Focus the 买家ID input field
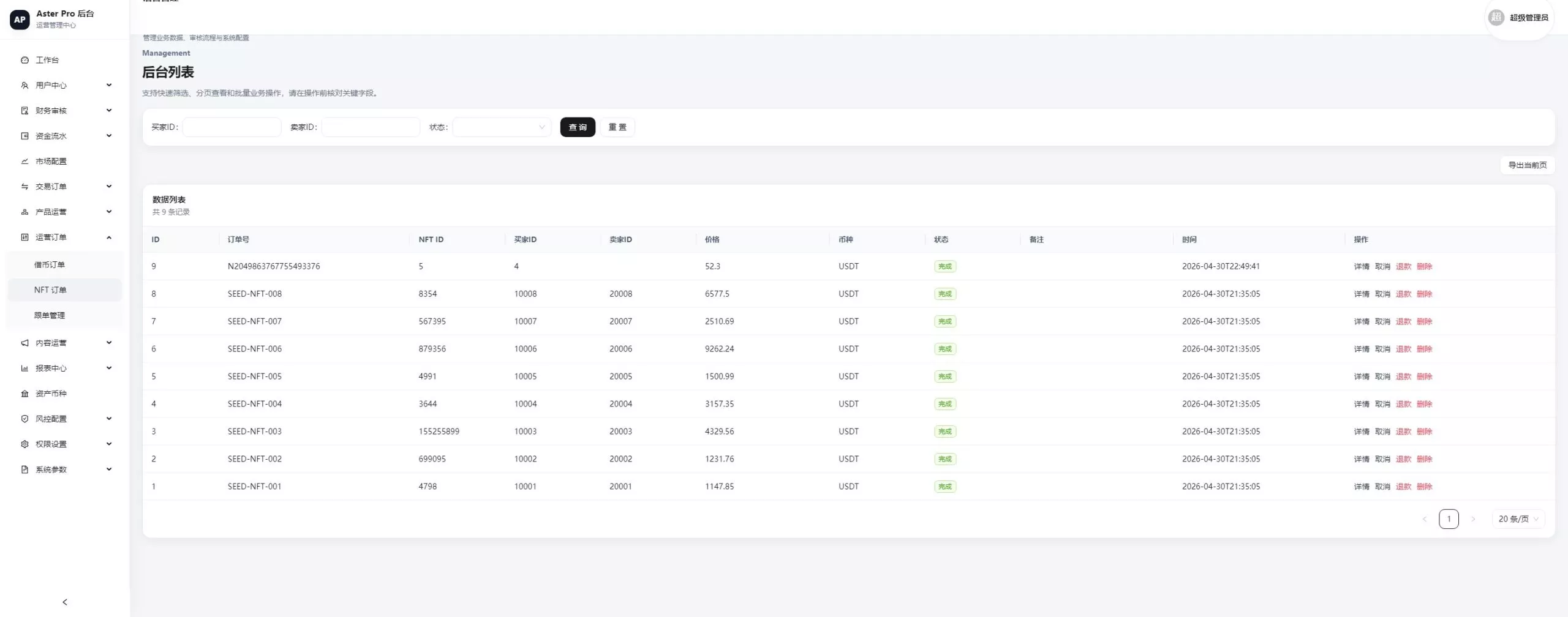Viewport: 1568px width, 617px height. (x=232, y=127)
